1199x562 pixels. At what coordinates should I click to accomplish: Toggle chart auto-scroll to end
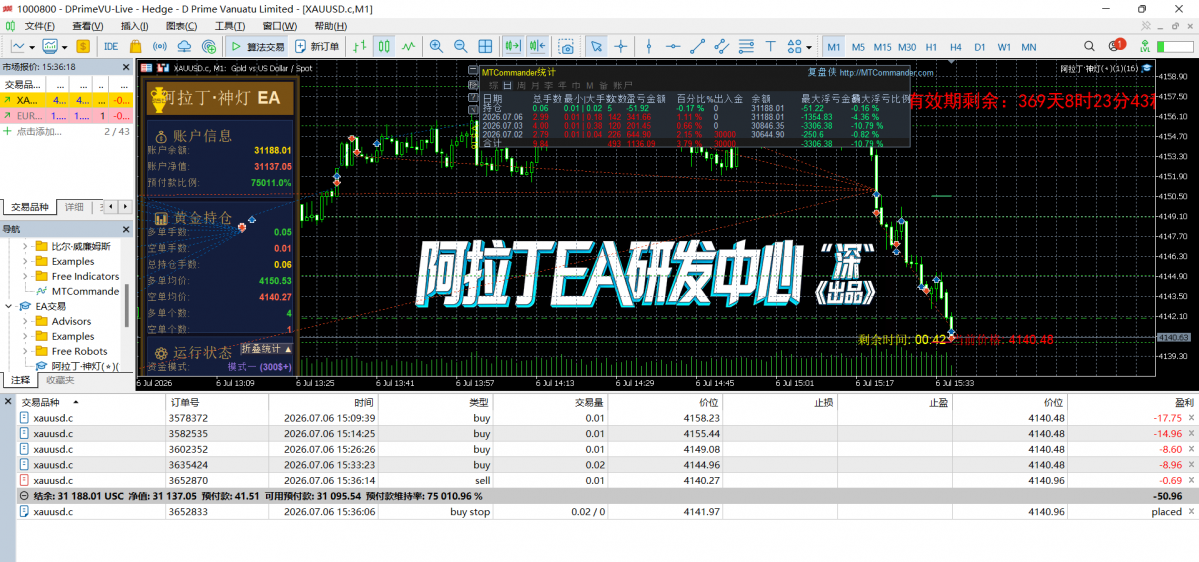point(512,46)
